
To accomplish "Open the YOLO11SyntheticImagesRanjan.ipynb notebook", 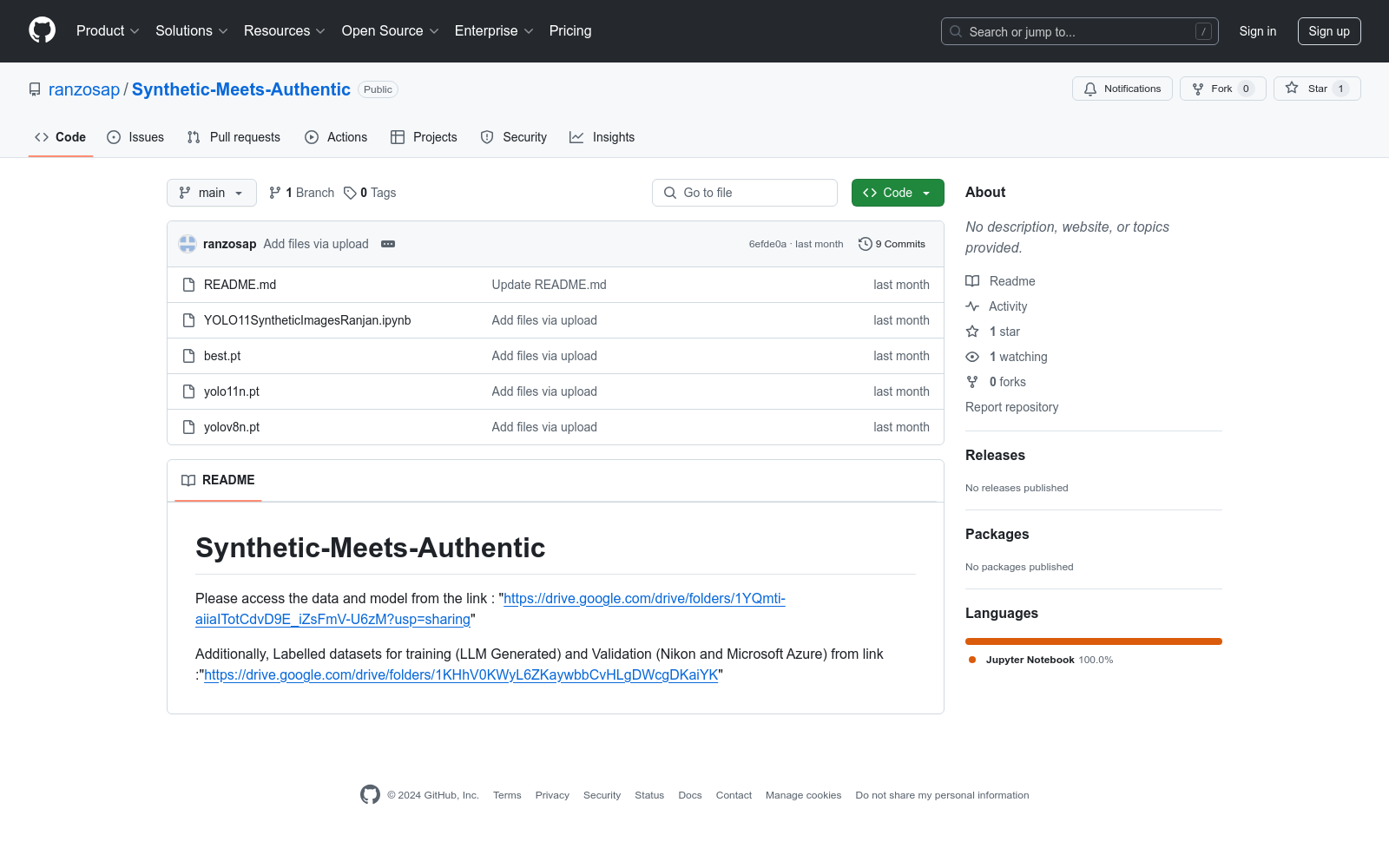I will coord(307,320).
